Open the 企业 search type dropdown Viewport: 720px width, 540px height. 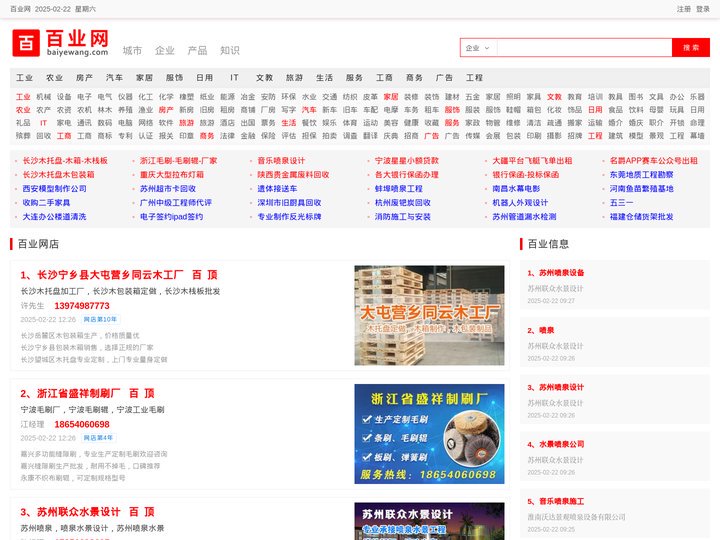point(478,48)
